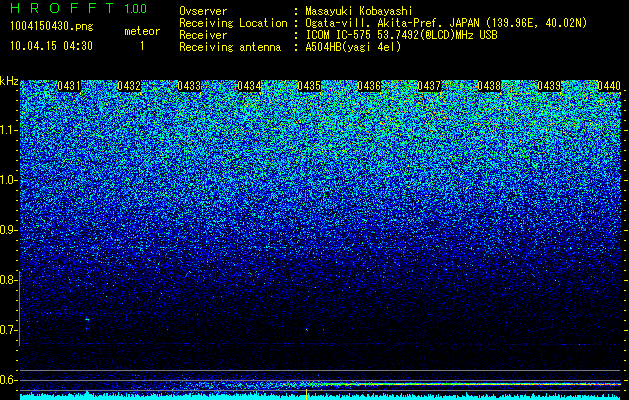Click the kHz axis unit label
Image resolution: width=629 pixels, height=400 pixels.
click(9, 81)
